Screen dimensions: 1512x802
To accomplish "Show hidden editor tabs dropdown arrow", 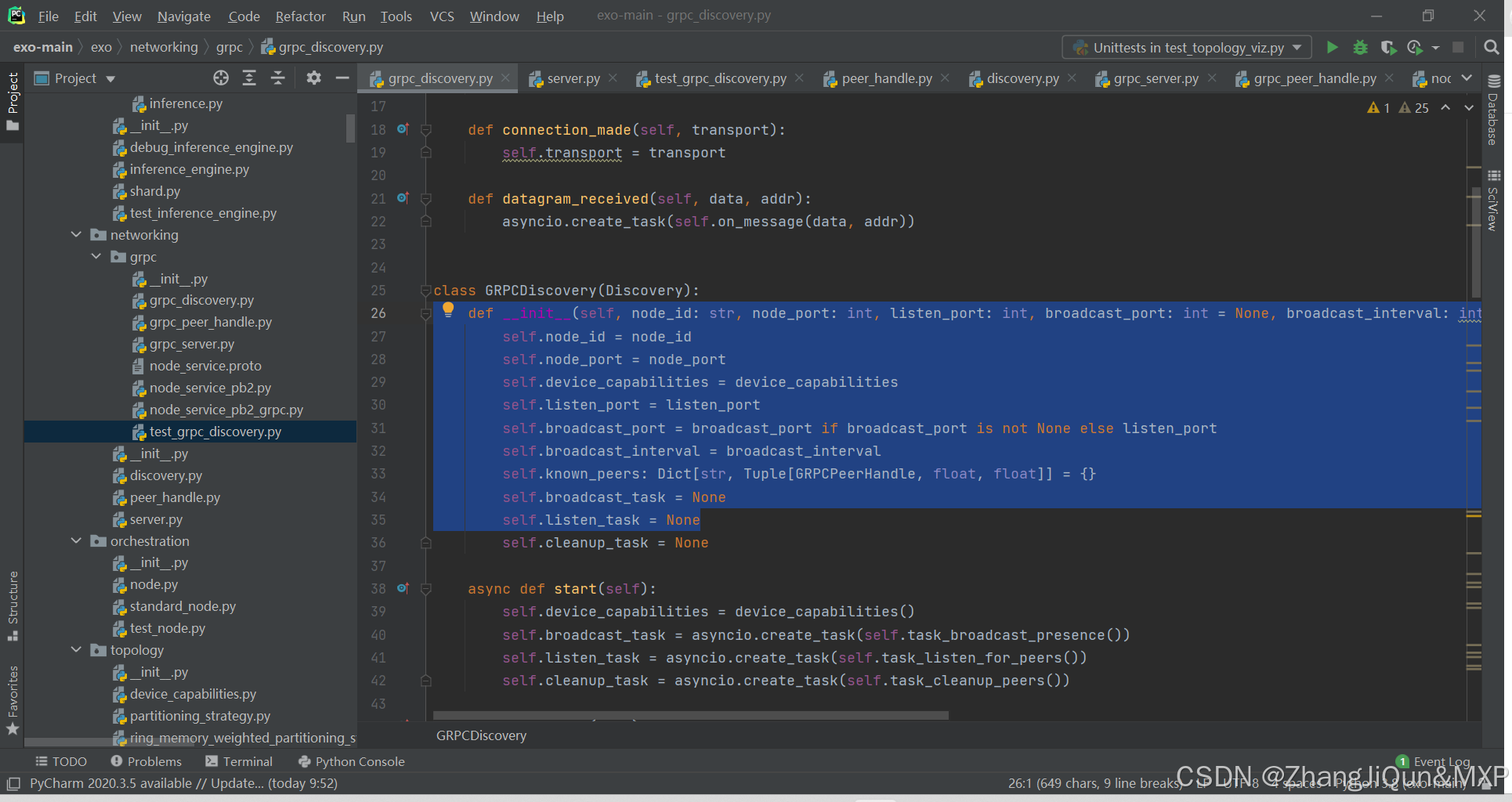I will pos(1467,78).
